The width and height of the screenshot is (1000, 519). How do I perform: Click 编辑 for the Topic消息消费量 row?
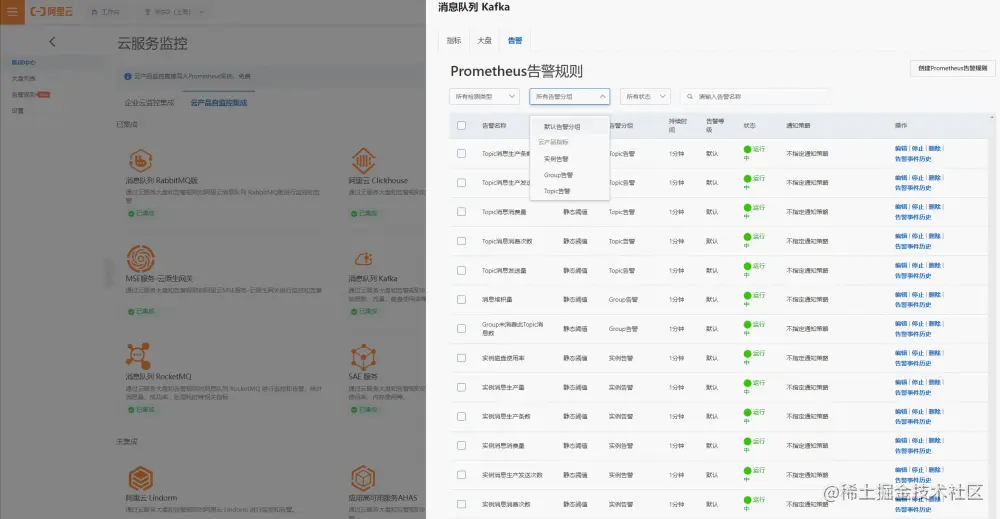click(900, 207)
